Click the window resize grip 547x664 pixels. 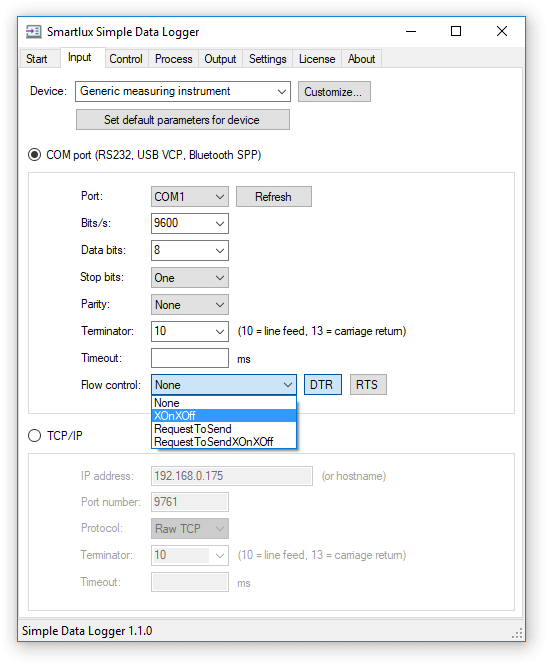click(x=517, y=633)
